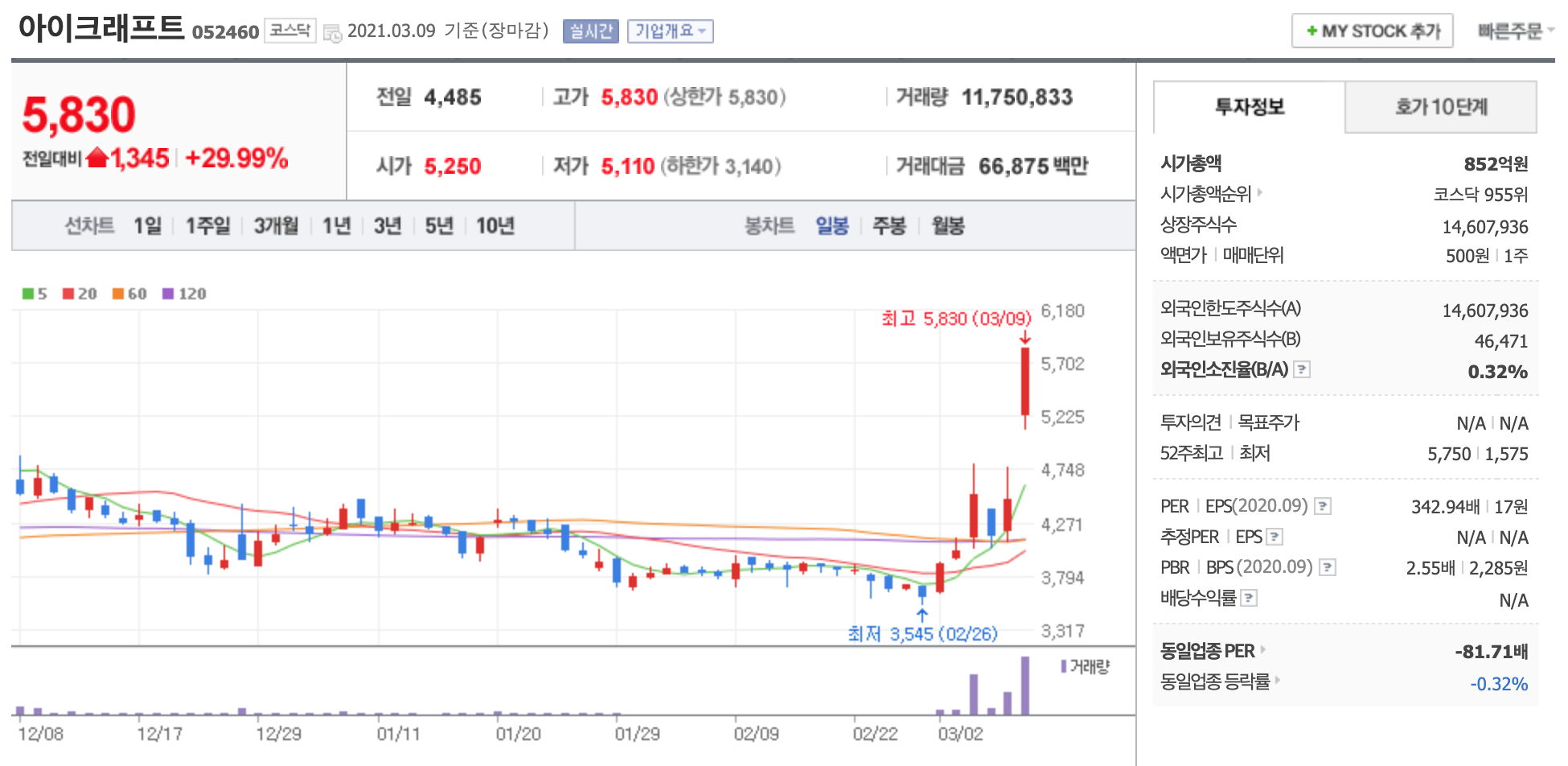This screenshot has width=1568, height=766.
Task: Click the 하한가 3,140 text
Action: coord(720,167)
